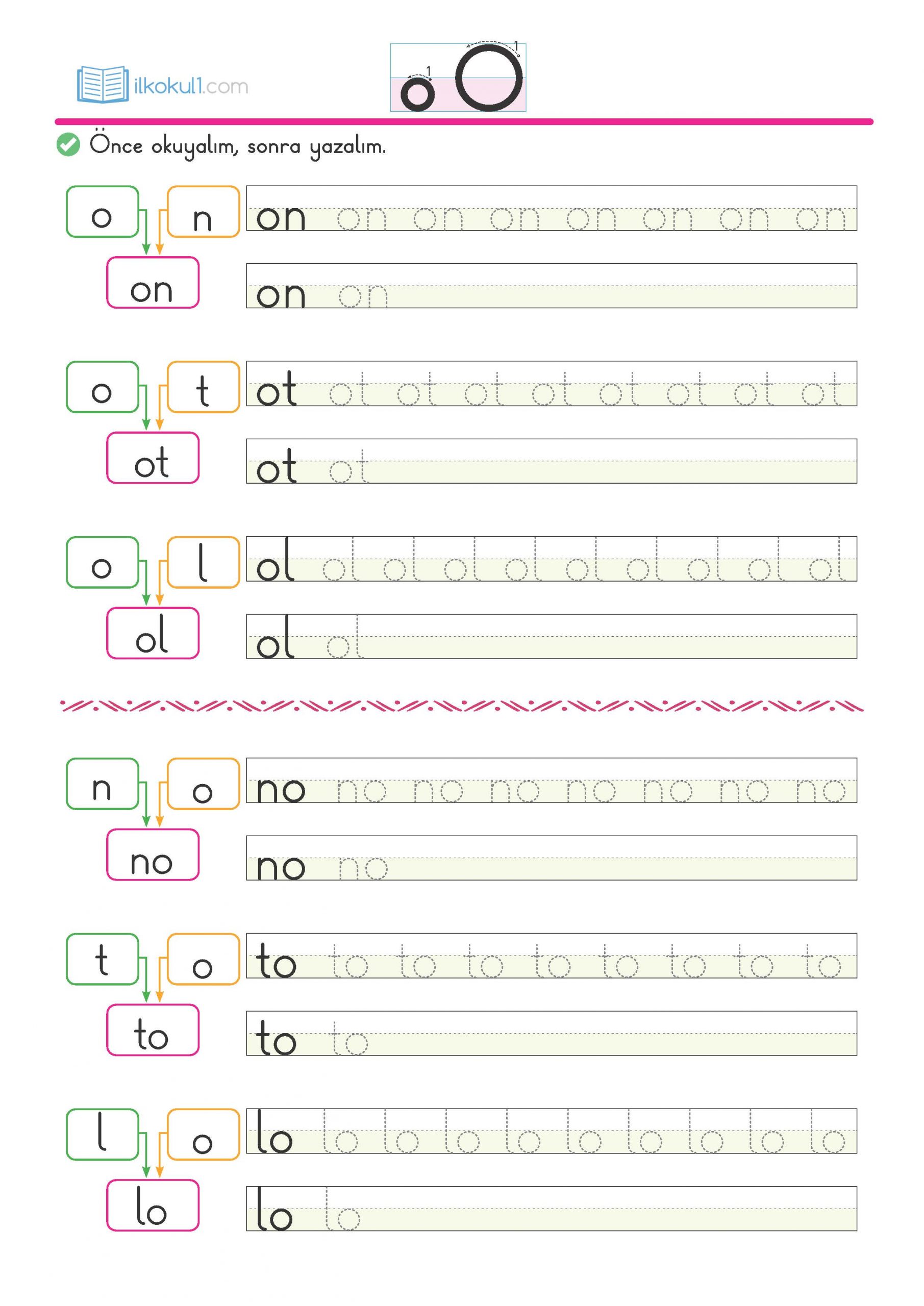Screen dimensions: 924x1306
Task: Click the green box containing letter n
Action: (x=103, y=784)
